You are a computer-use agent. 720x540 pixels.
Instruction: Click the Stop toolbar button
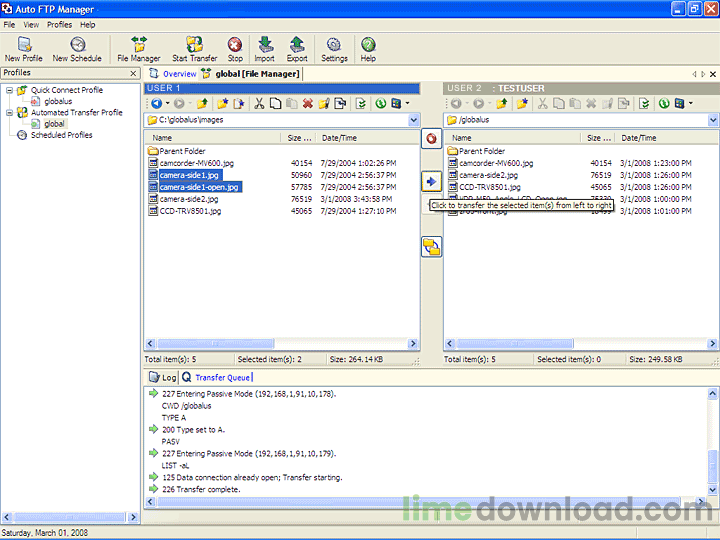235,50
